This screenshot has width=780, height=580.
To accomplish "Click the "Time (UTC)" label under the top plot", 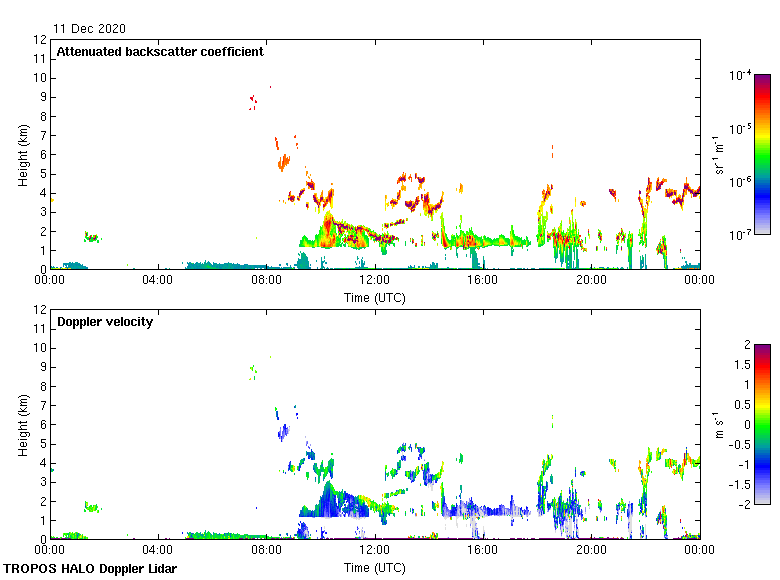I will pos(375,297).
